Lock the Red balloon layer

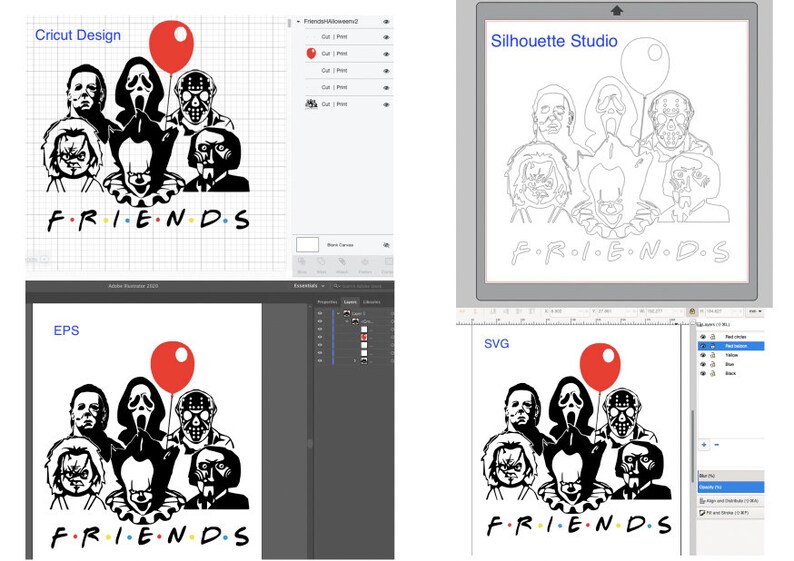pyautogui.click(x=712, y=346)
